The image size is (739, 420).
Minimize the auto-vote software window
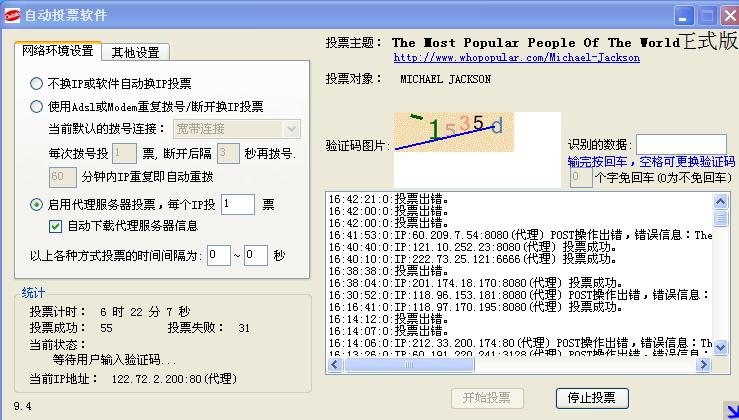coord(683,15)
